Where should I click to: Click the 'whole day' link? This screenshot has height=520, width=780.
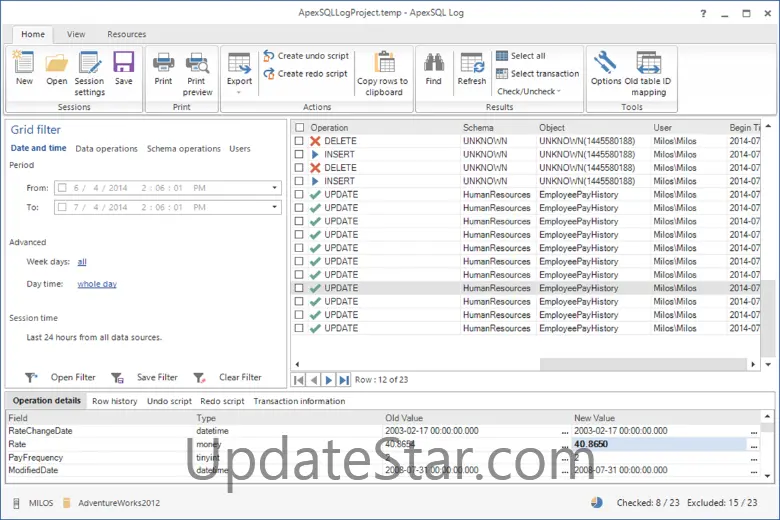[97, 284]
